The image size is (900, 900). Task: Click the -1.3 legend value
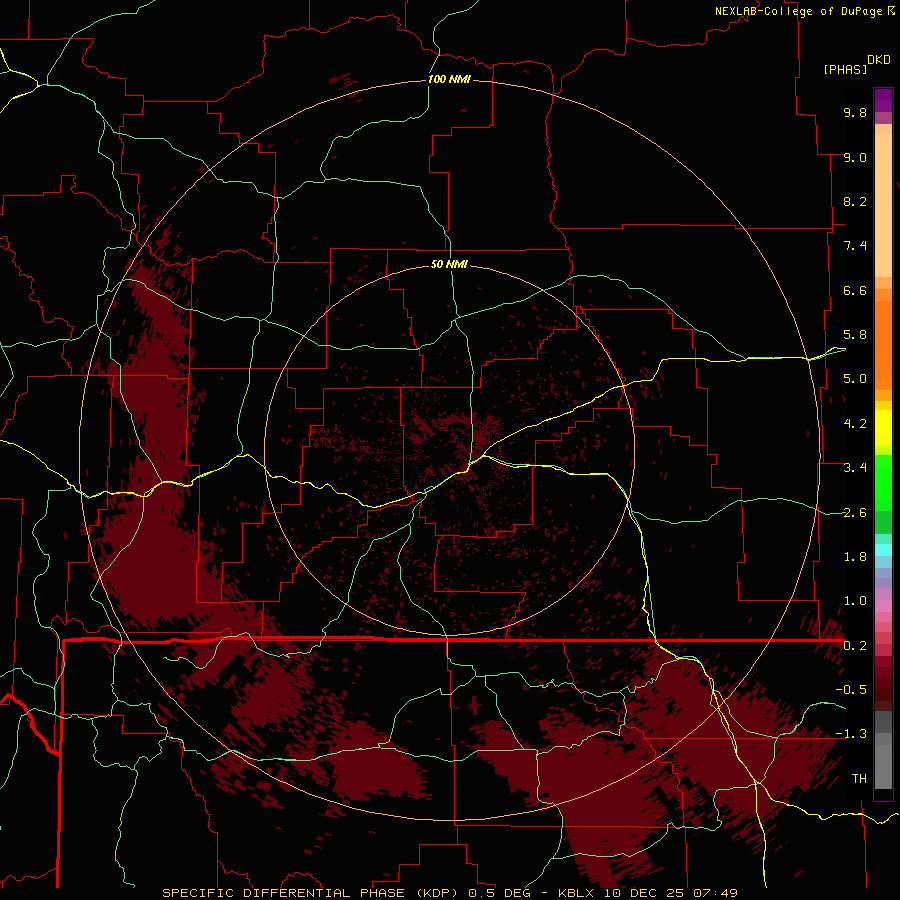coord(851,734)
